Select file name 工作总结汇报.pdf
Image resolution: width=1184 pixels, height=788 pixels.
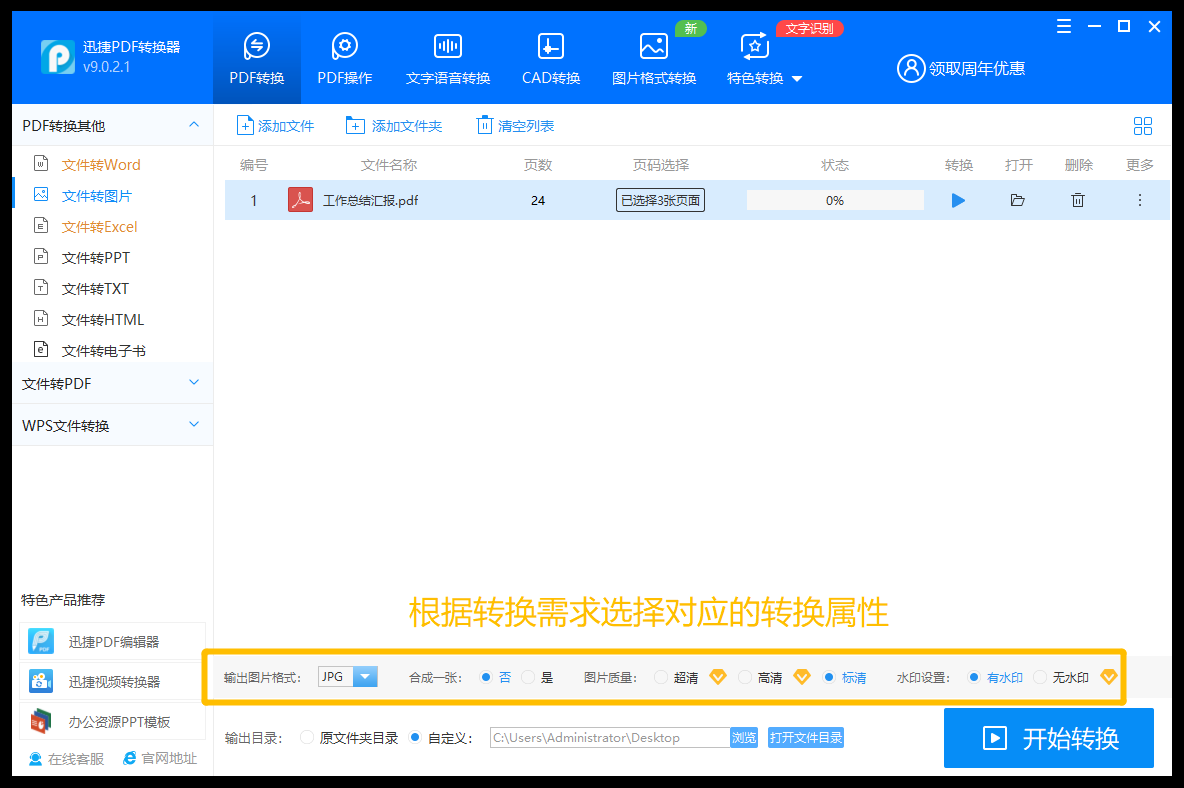[370, 201]
